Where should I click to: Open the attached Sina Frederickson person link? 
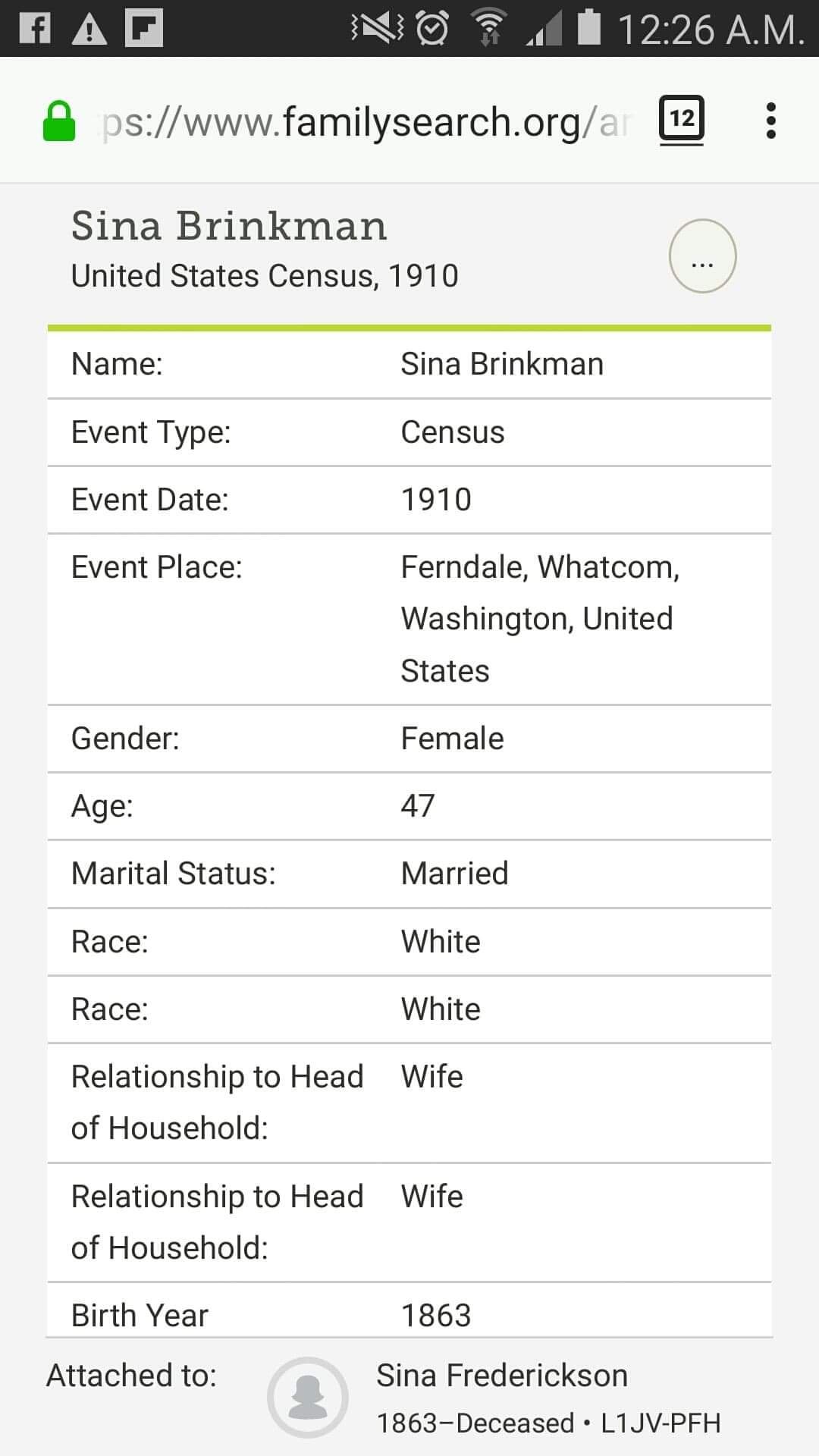click(502, 1376)
